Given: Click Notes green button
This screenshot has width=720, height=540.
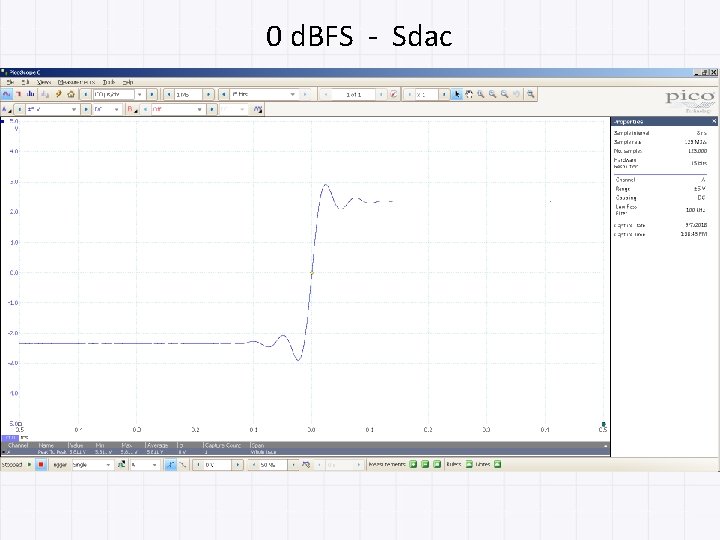Looking at the screenshot, I should pos(498,464).
